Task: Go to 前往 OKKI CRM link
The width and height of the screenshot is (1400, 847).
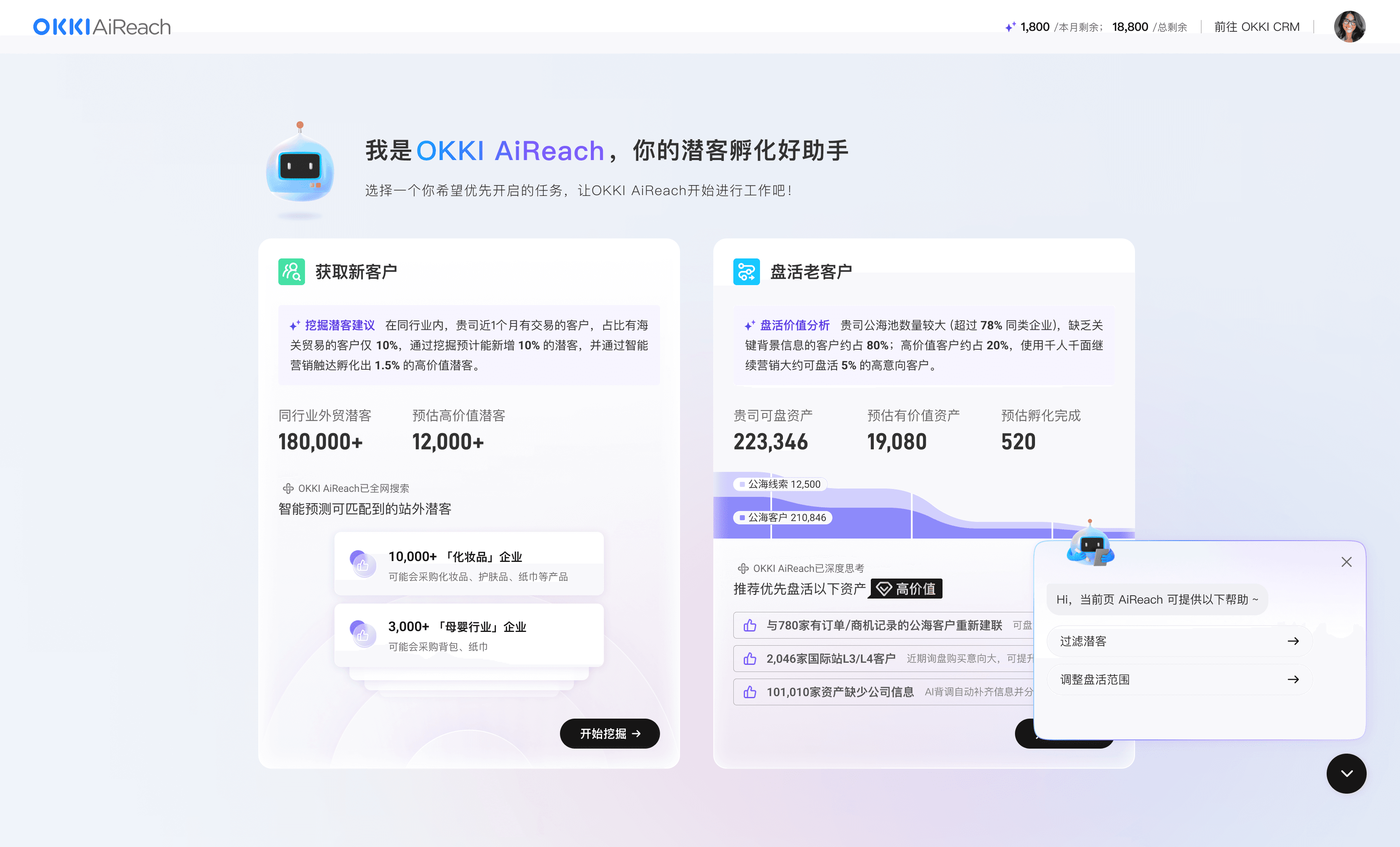Action: [1256, 27]
